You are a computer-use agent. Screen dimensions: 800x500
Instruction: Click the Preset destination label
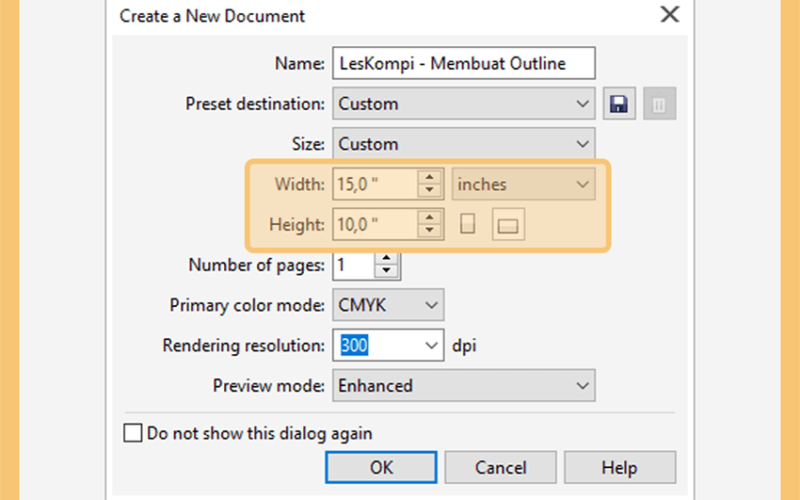click(x=255, y=104)
